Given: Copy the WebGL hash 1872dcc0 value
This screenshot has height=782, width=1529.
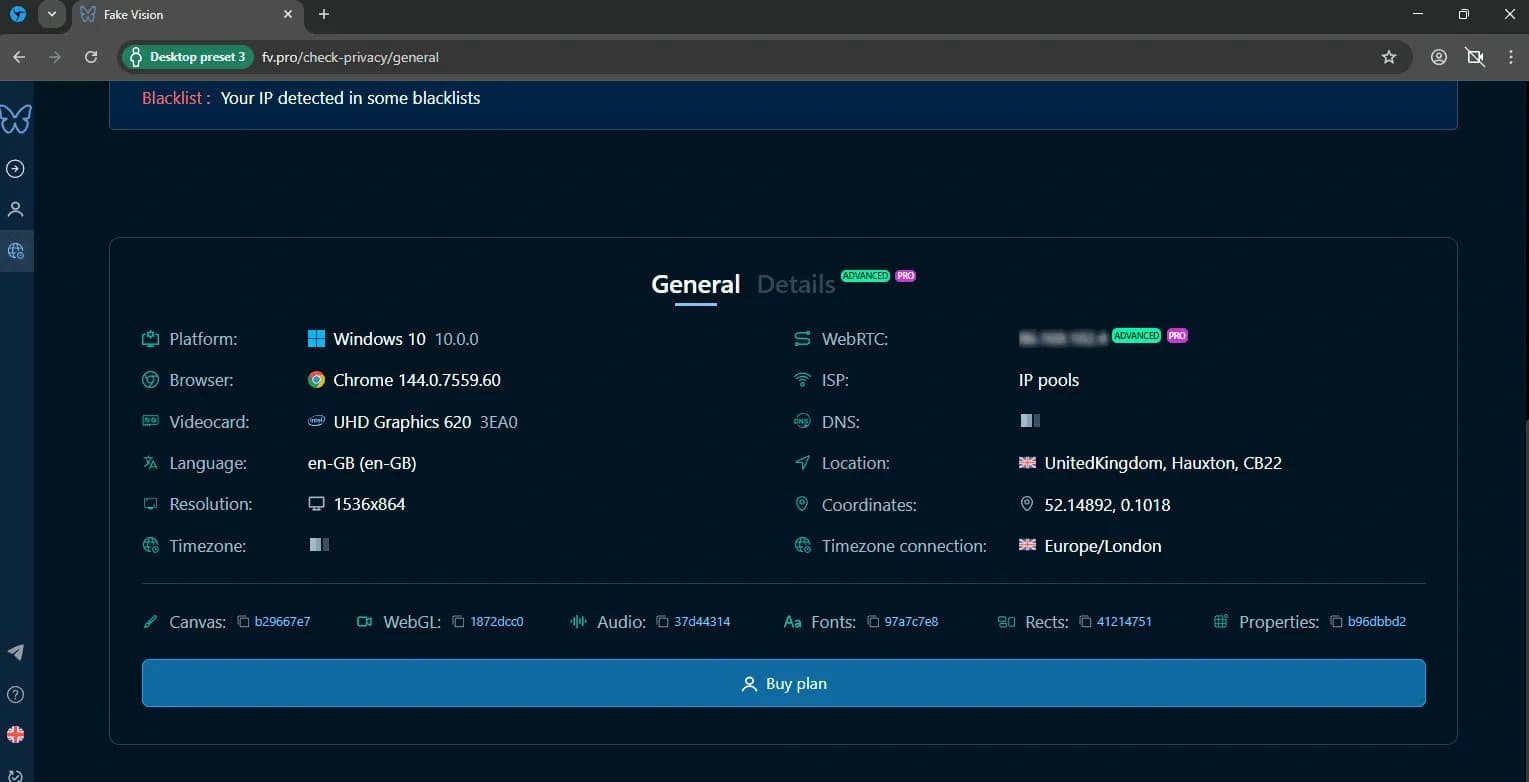Looking at the screenshot, I should point(495,621).
